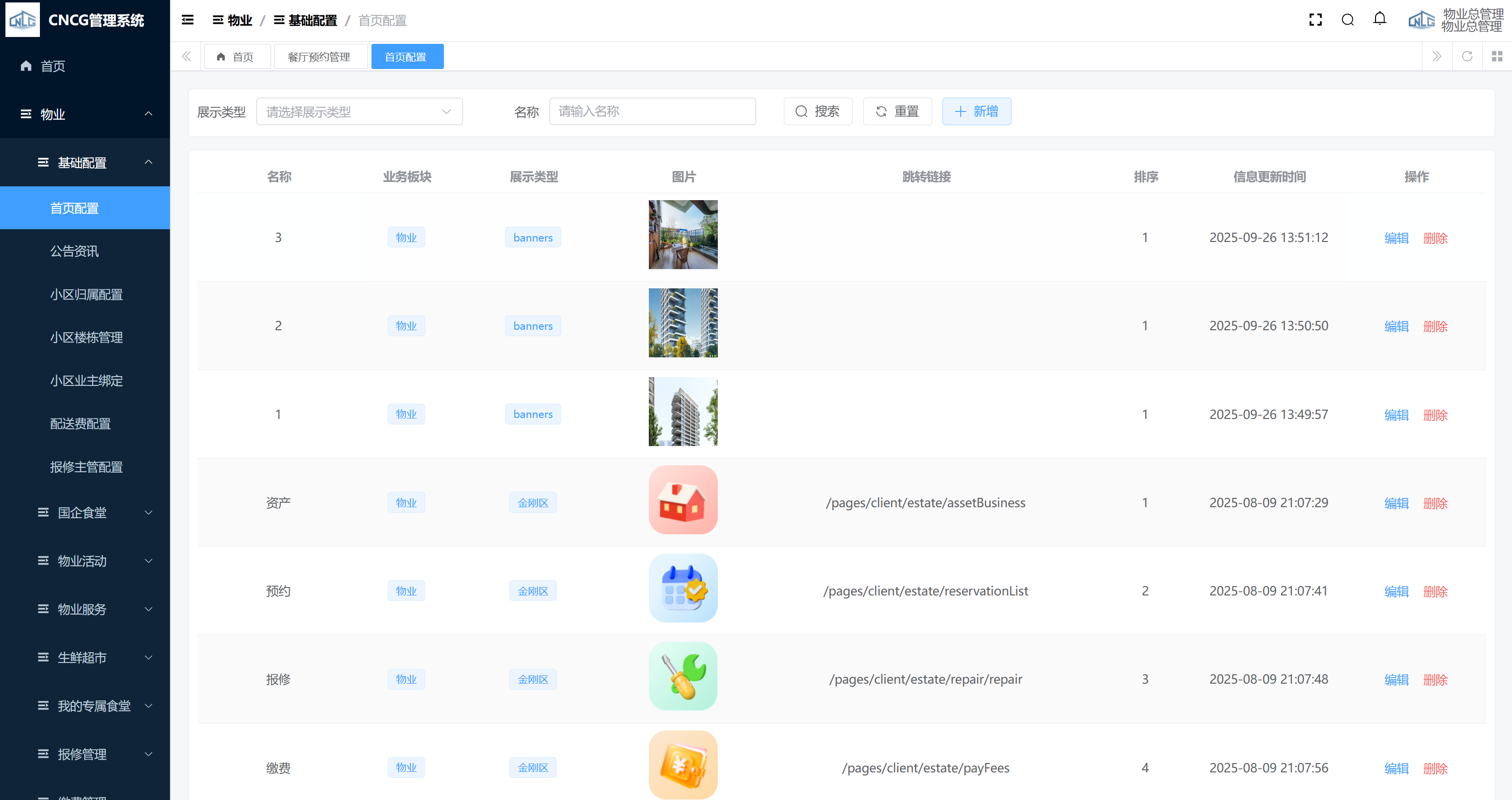Screen dimensions: 1512x800
Task: Enter fullscreen mode via header icon
Action: click(x=1315, y=20)
